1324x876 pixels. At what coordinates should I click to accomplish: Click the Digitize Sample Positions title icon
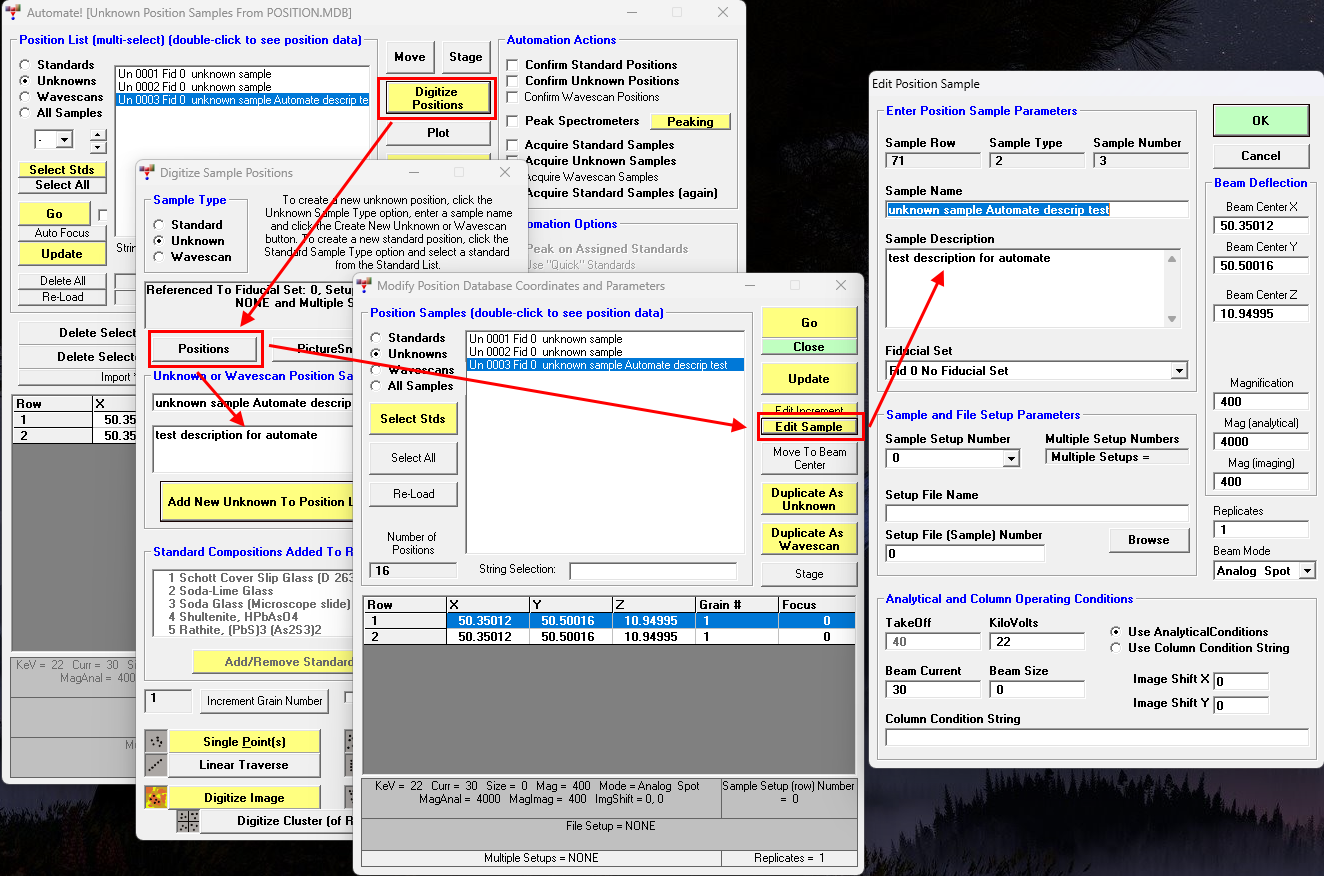pos(147,173)
